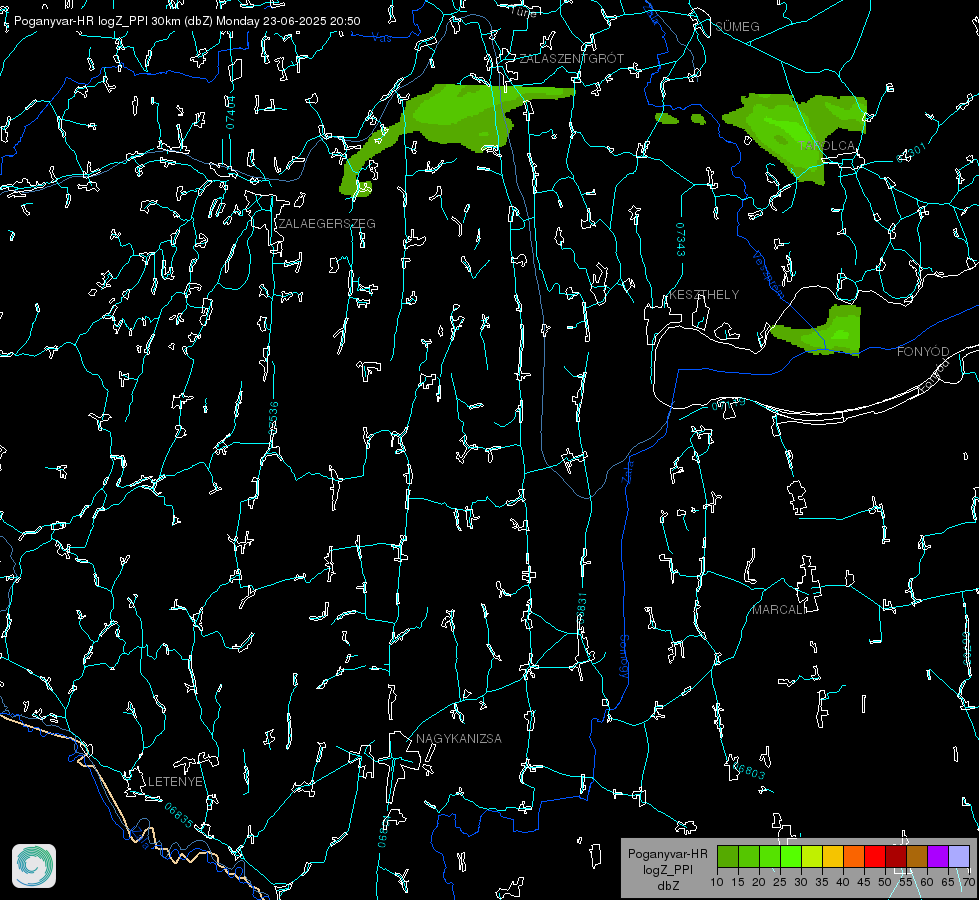The image size is (979, 900).
Task: Click the TAPOLCA city label
Action: click(x=827, y=146)
